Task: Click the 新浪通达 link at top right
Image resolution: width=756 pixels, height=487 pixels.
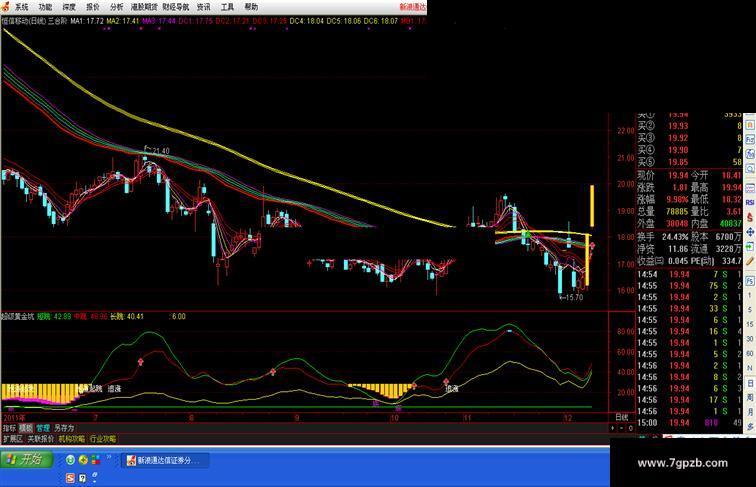Action: point(413,7)
